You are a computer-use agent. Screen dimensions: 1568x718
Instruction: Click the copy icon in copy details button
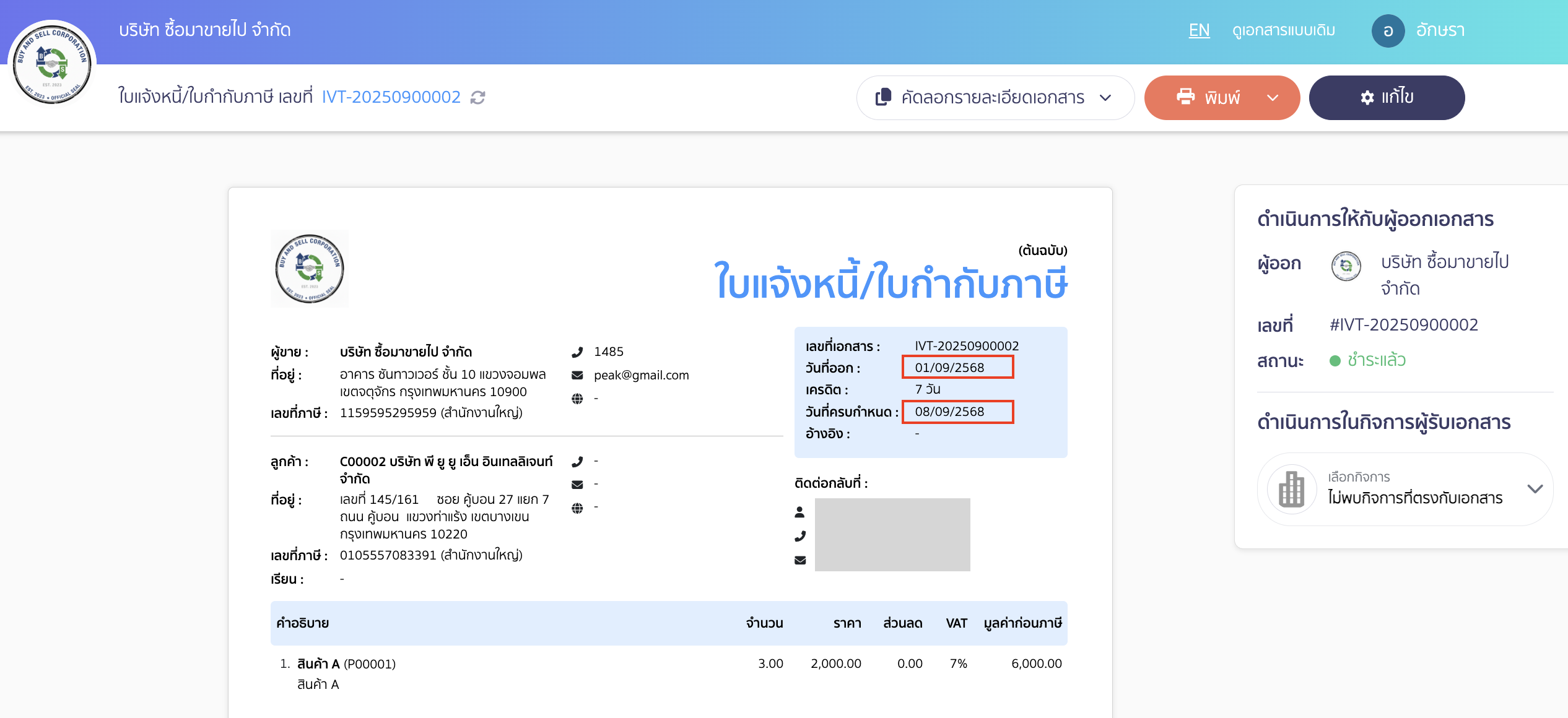pos(883,97)
